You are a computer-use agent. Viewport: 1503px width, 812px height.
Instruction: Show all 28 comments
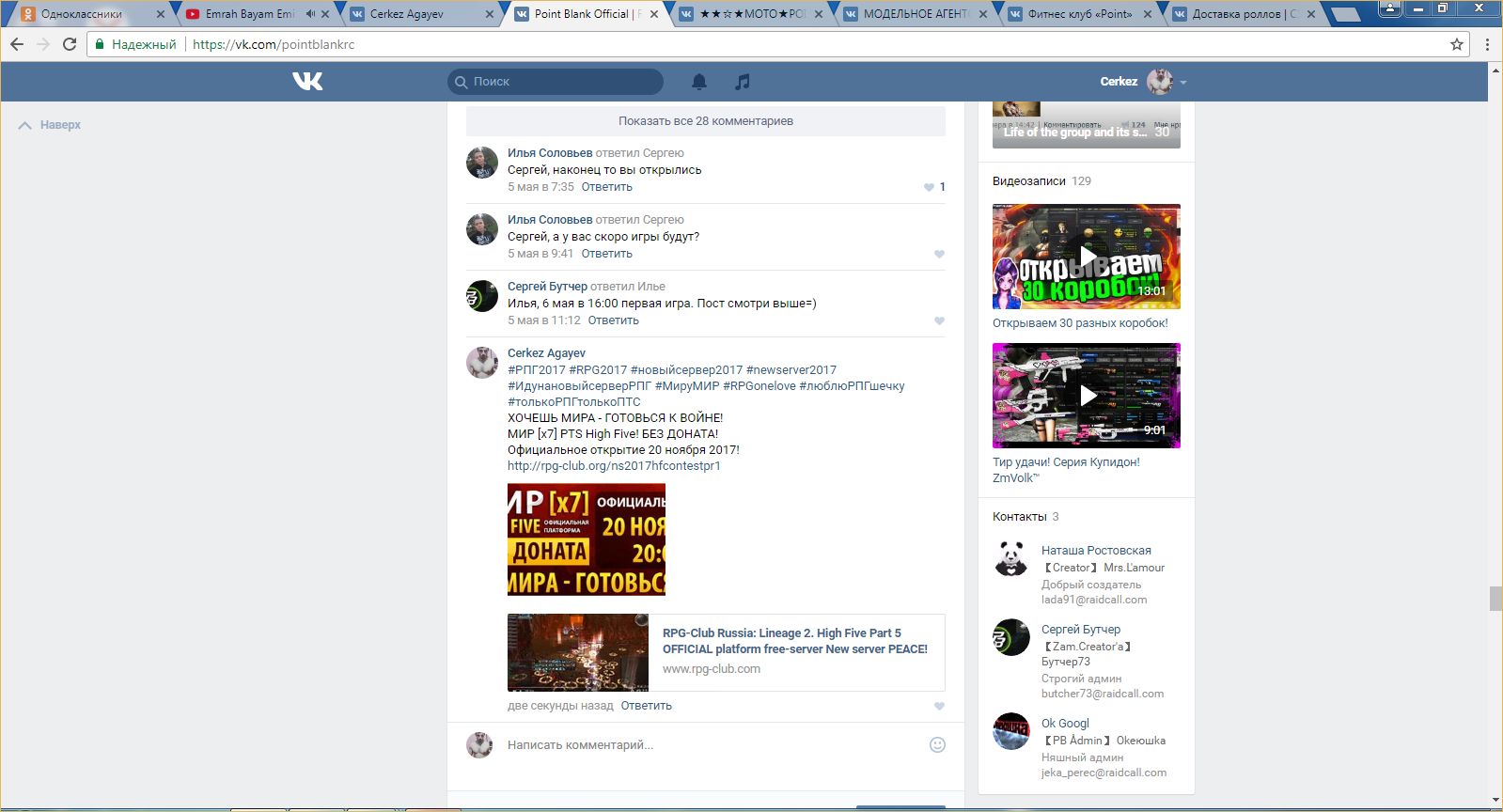tap(705, 121)
